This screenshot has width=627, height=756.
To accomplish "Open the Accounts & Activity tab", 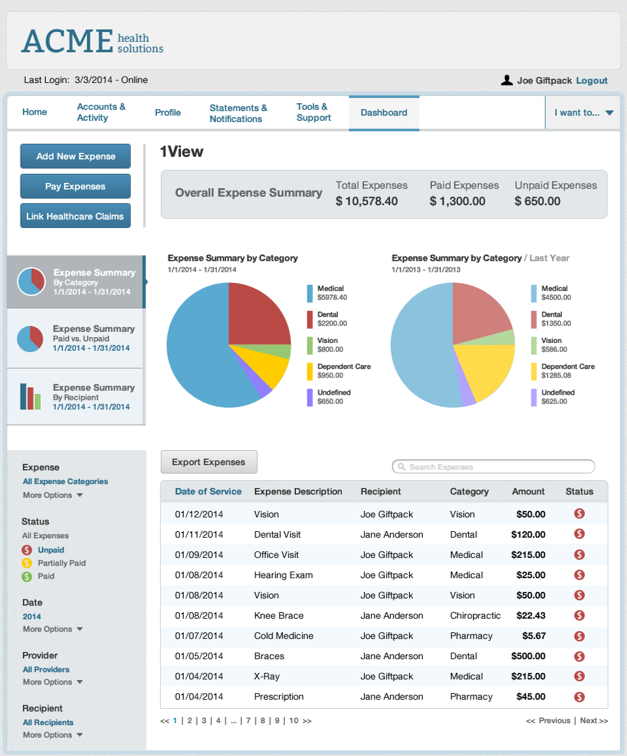I will 101,112.
